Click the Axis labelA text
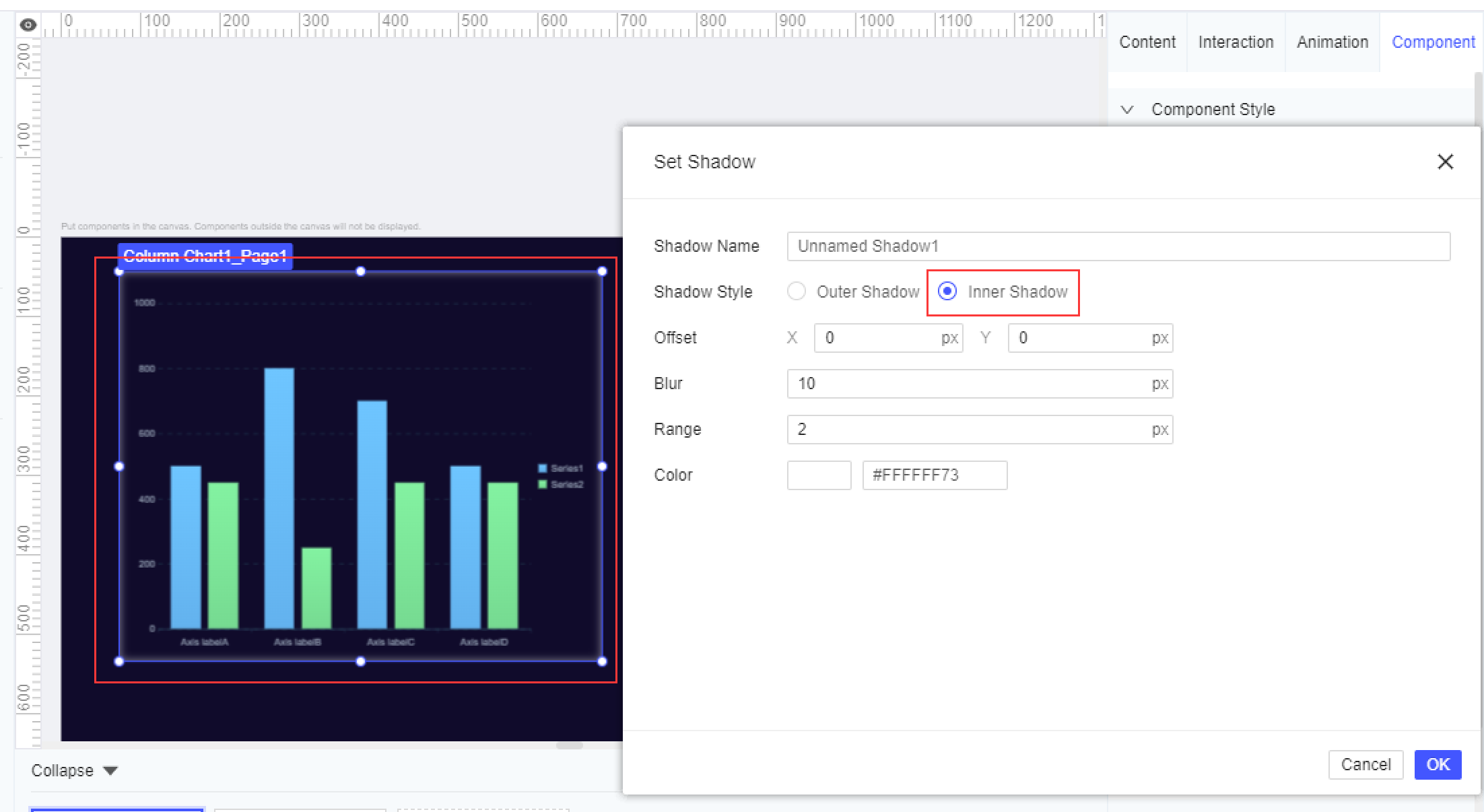Viewport: 1484px width, 812px height. (x=204, y=642)
